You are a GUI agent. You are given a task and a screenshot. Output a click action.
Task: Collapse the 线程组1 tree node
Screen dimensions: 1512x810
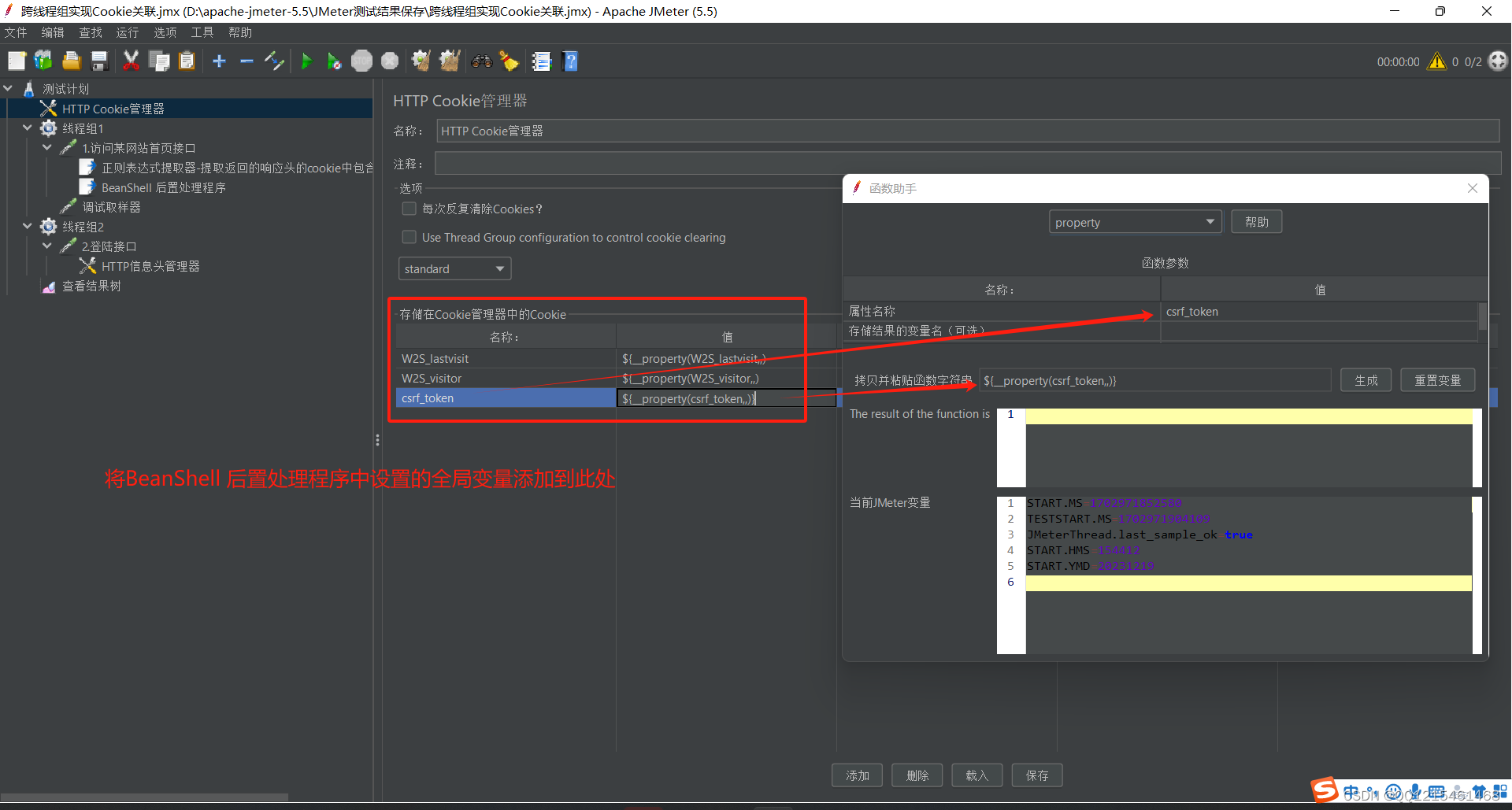pyautogui.click(x=28, y=128)
